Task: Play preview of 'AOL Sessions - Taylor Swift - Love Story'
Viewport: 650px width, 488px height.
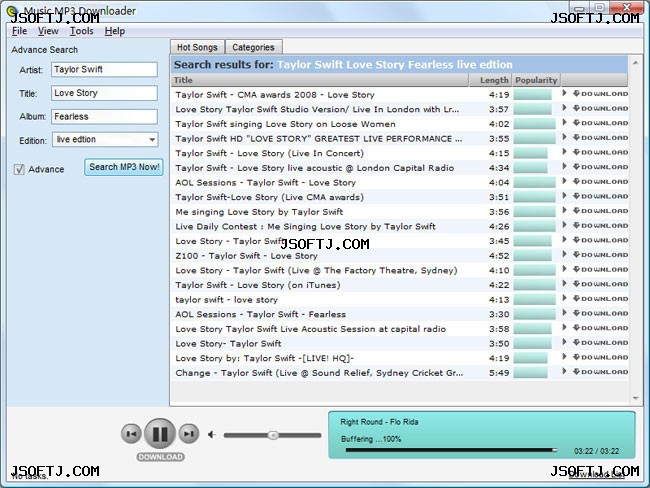Action: (564, 181)
